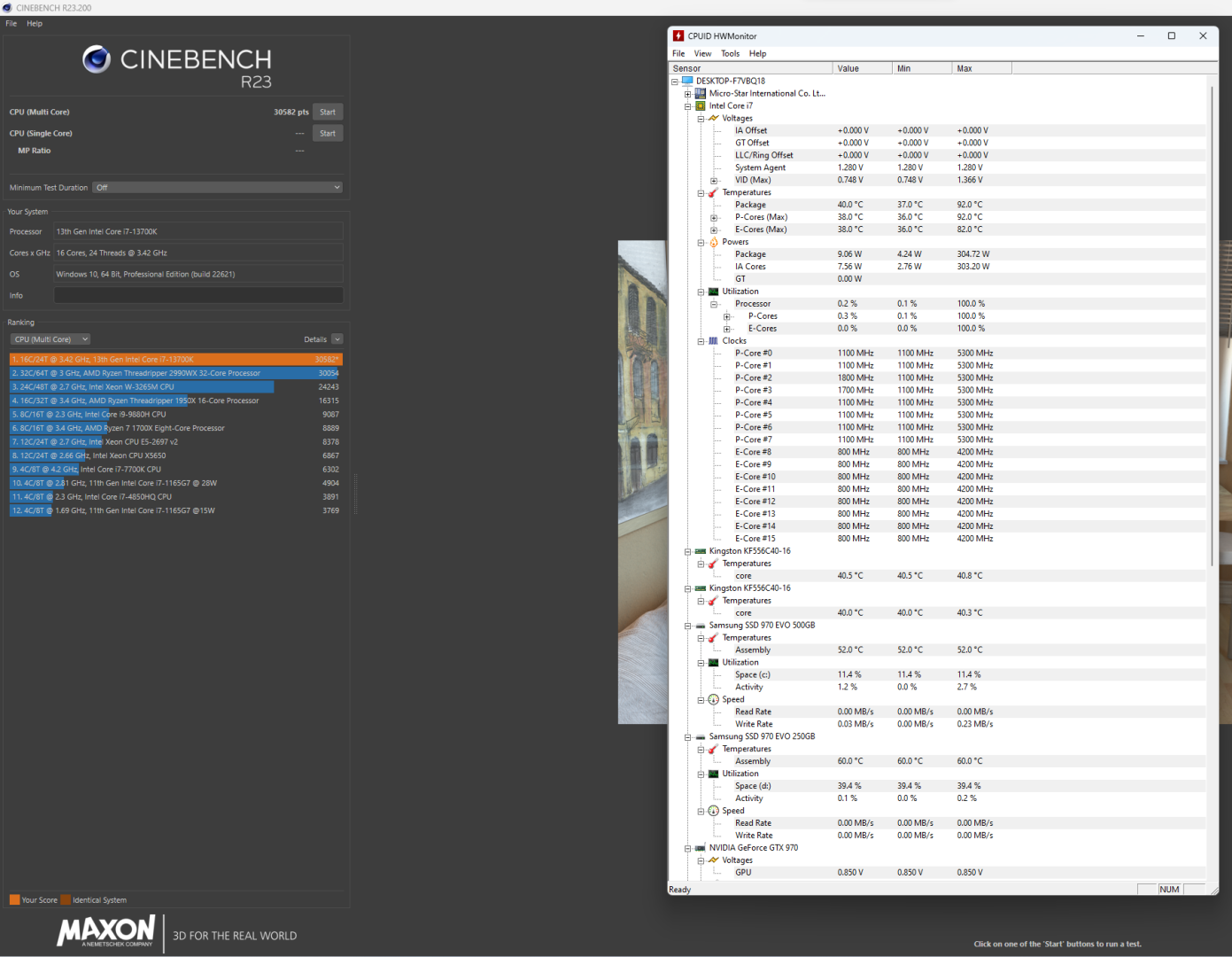
Task: Click Temperatures icon under Intel Core i7
Action: [713, 192]
